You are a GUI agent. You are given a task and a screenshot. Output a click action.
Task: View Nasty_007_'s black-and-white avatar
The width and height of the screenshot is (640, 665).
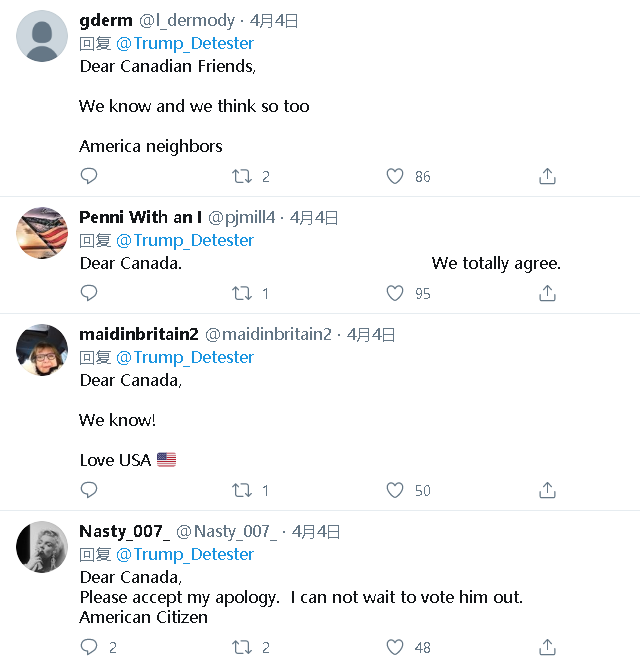click(42, 547)
